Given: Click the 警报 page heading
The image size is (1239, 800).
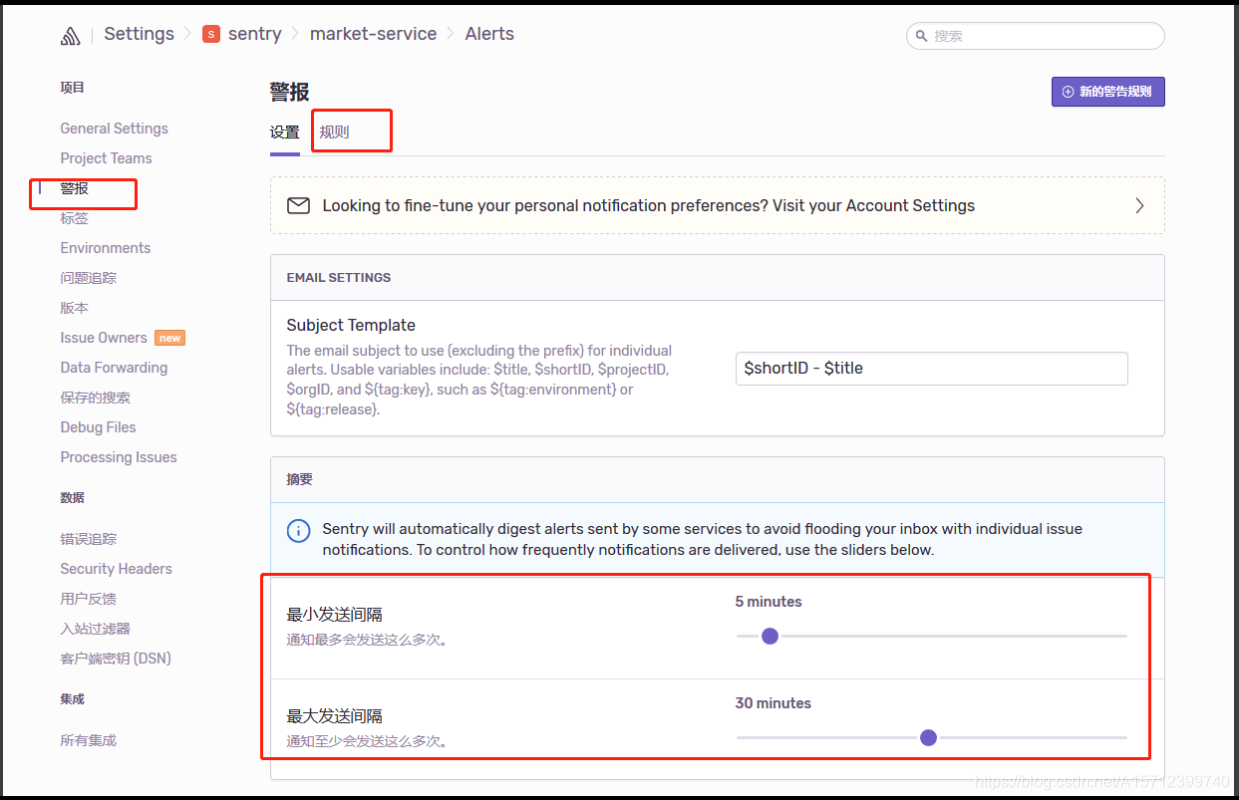Looking at the screenshot, I should pyautogui.click(x=290, y=93).
